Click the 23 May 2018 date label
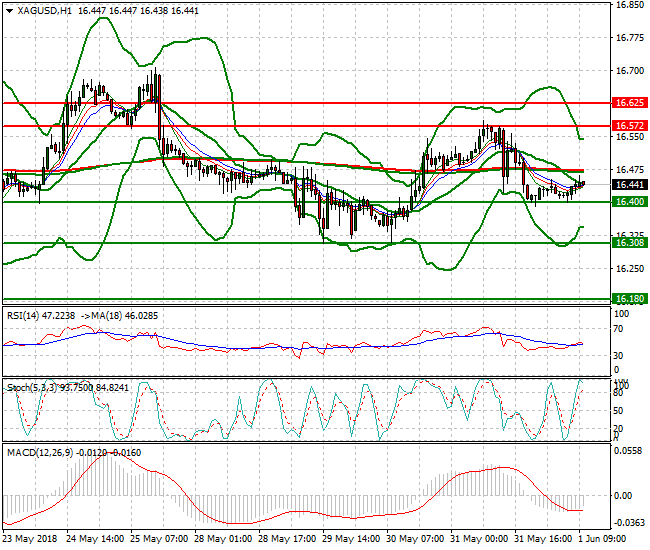650x550 pixels. pyautogui.click(x=30, y=538)
